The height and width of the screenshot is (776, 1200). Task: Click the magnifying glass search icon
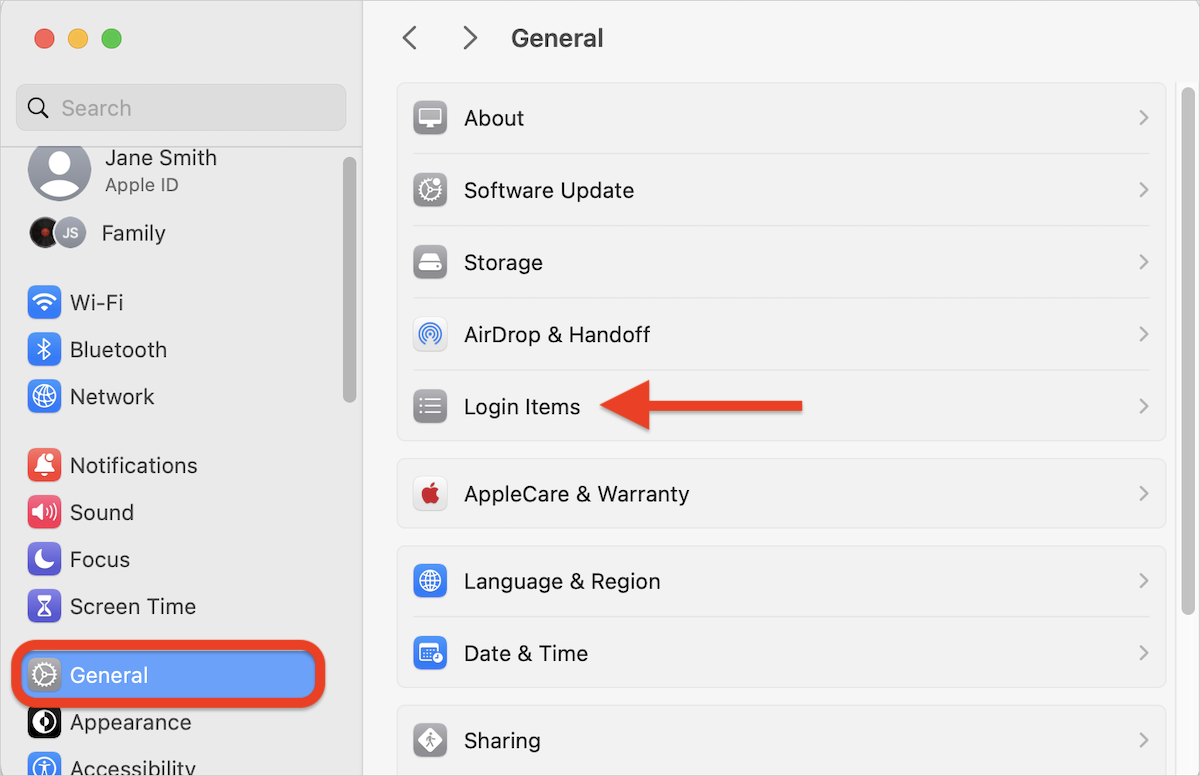(x=38, y=108)
